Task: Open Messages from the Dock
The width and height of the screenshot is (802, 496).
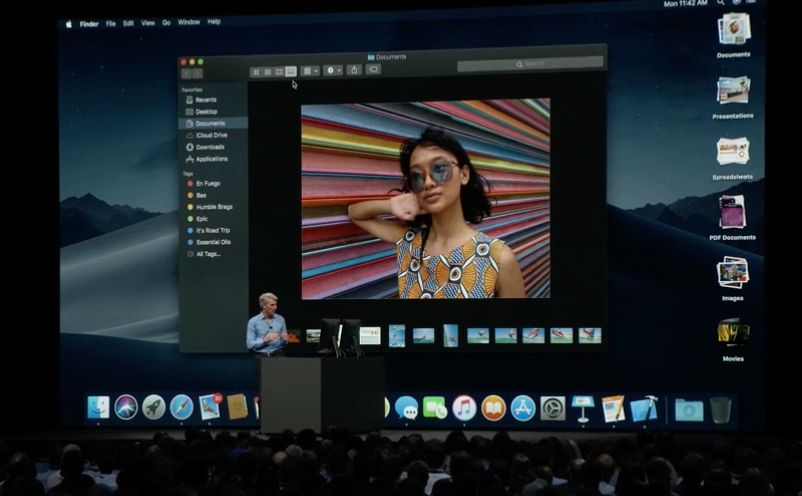Action: tap(407, 409)
